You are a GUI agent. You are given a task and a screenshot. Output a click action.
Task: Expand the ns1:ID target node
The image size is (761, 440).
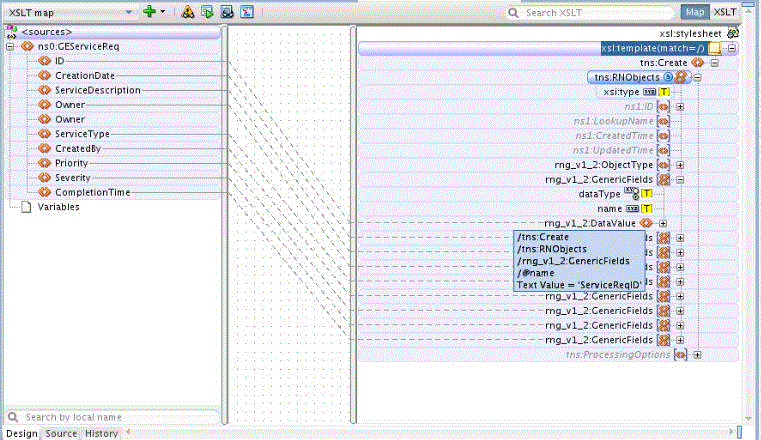pos(680,107)
